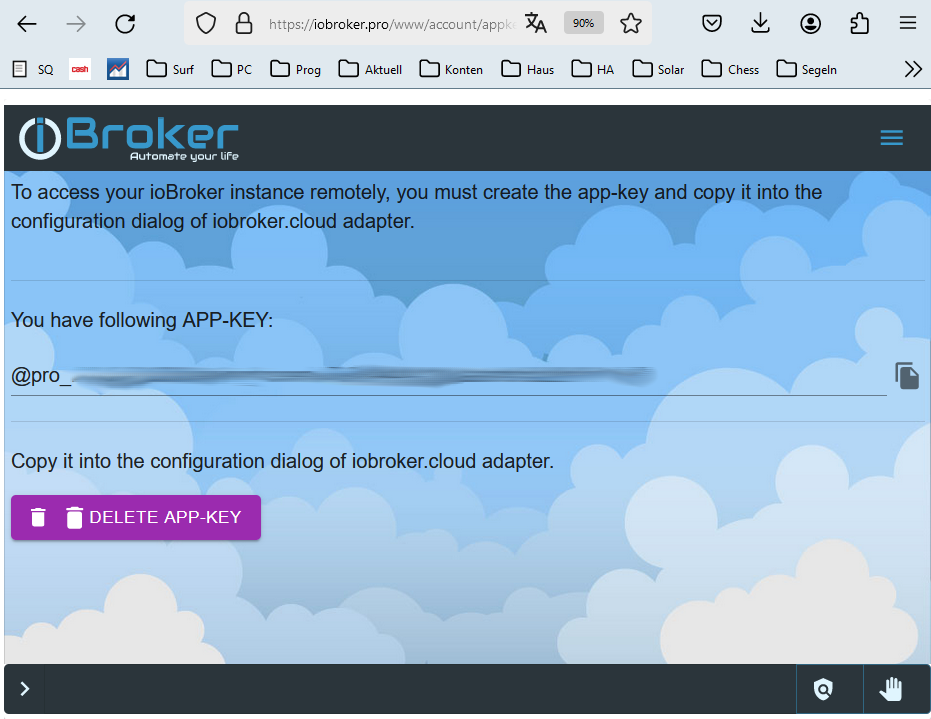The image size is (931, 719).
Task: Click the browser forward arrow
Action: click(76, 24)
